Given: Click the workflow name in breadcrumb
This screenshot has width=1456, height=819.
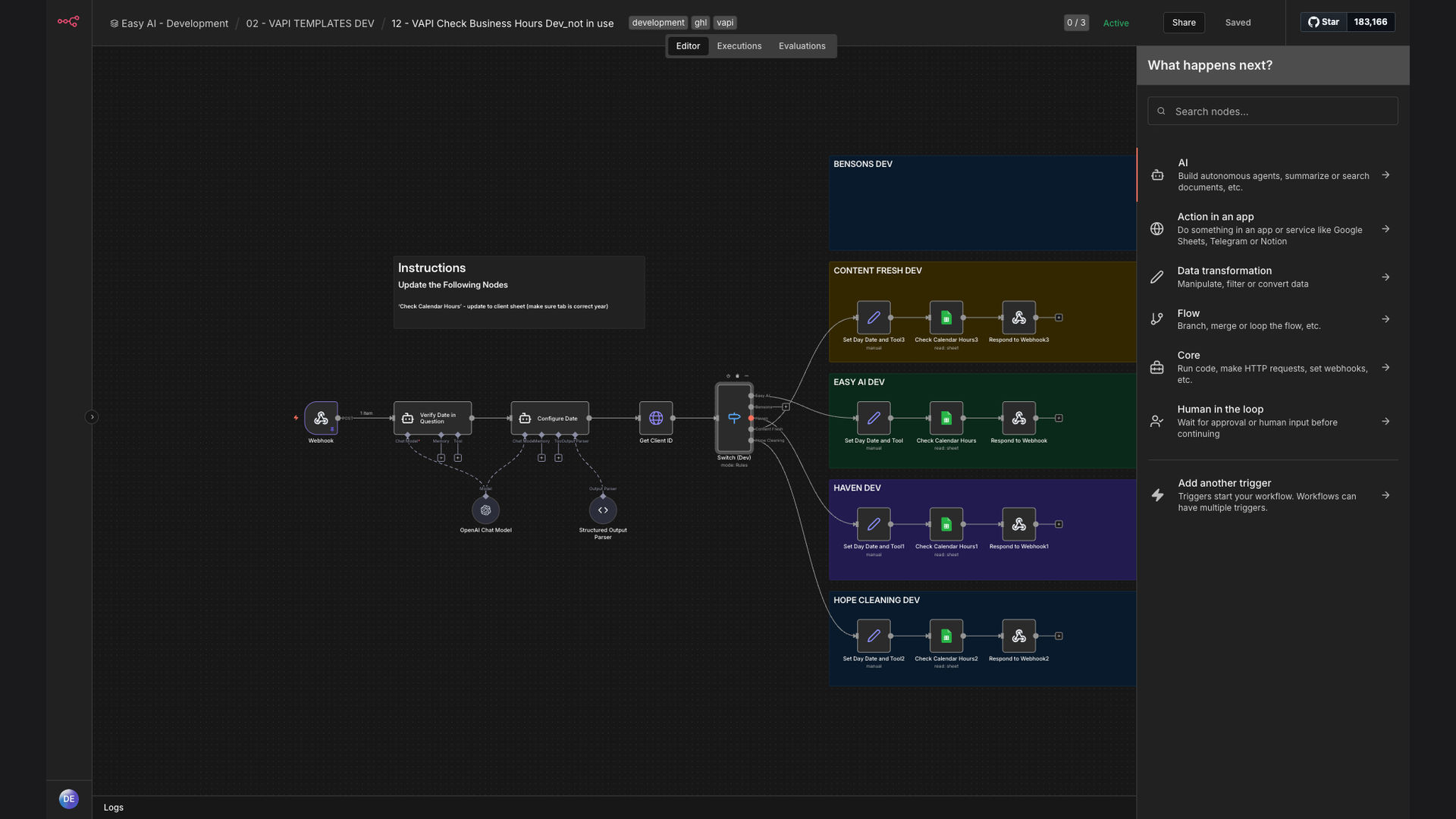Looking at the screenshot, I should (x=503, y=24).
